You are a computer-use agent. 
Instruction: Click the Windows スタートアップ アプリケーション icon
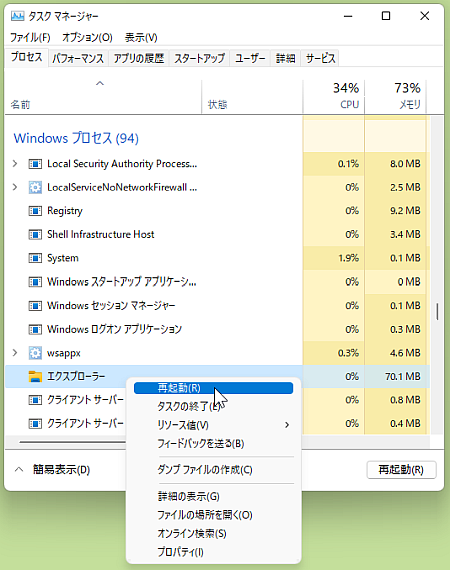point(35,282)
